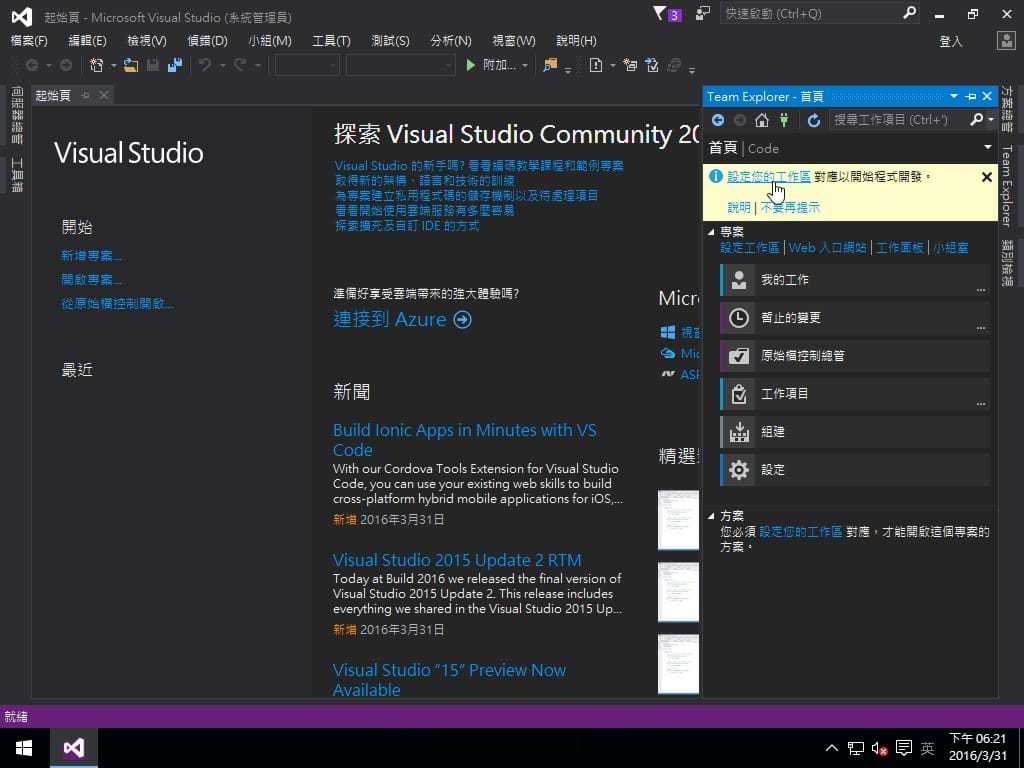Collapse the 專案 section

[711, 231]
